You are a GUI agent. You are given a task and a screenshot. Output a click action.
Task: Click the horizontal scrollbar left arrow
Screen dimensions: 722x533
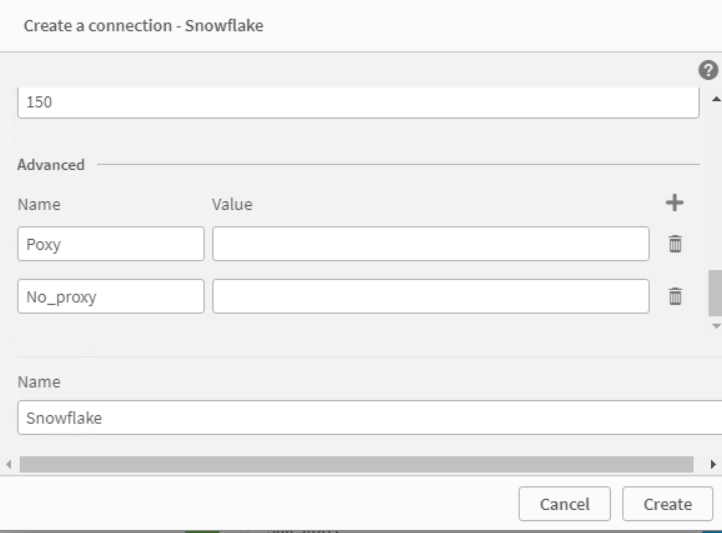(8, 465)
